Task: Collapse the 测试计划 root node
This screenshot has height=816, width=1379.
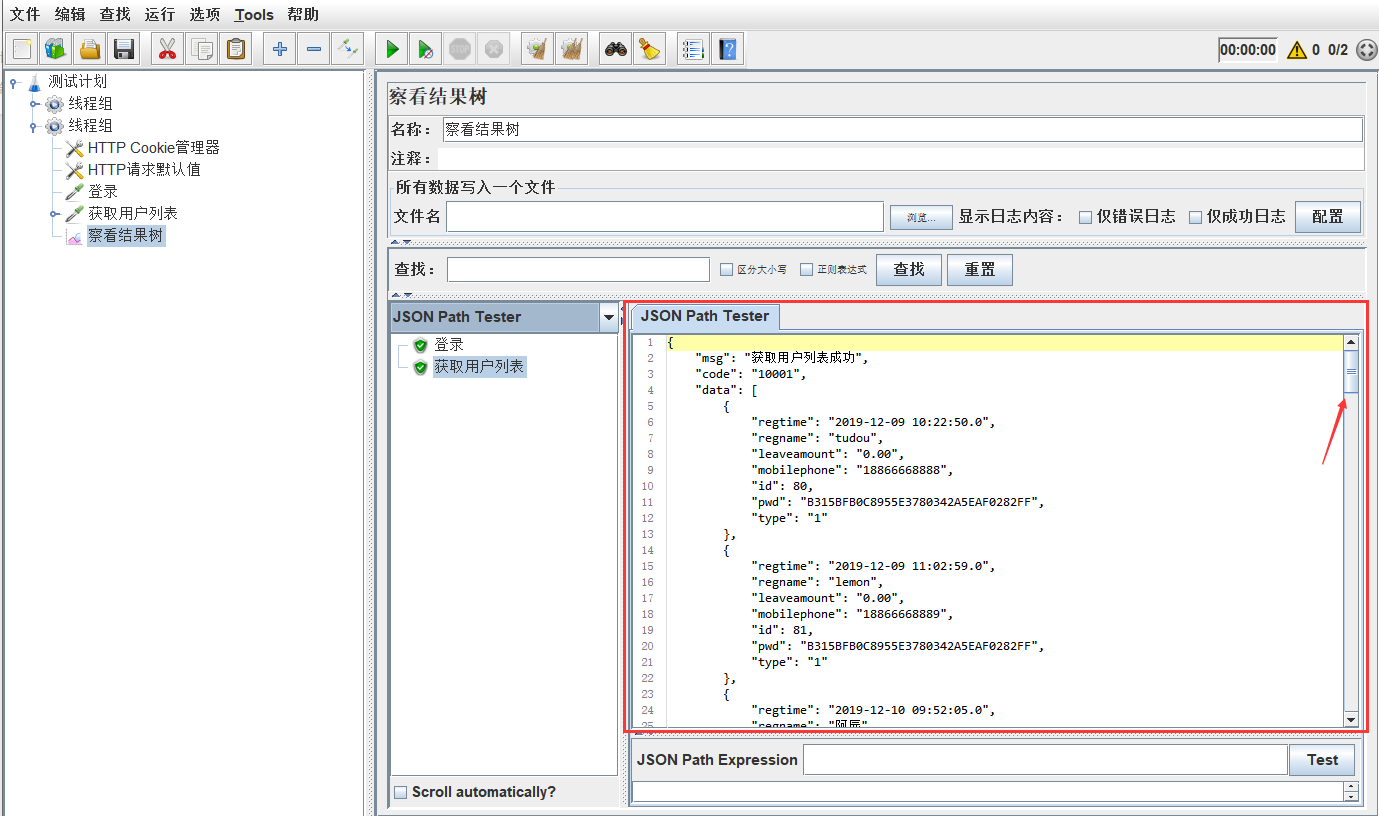Action: pyautogui.click(x=13, y=82)
